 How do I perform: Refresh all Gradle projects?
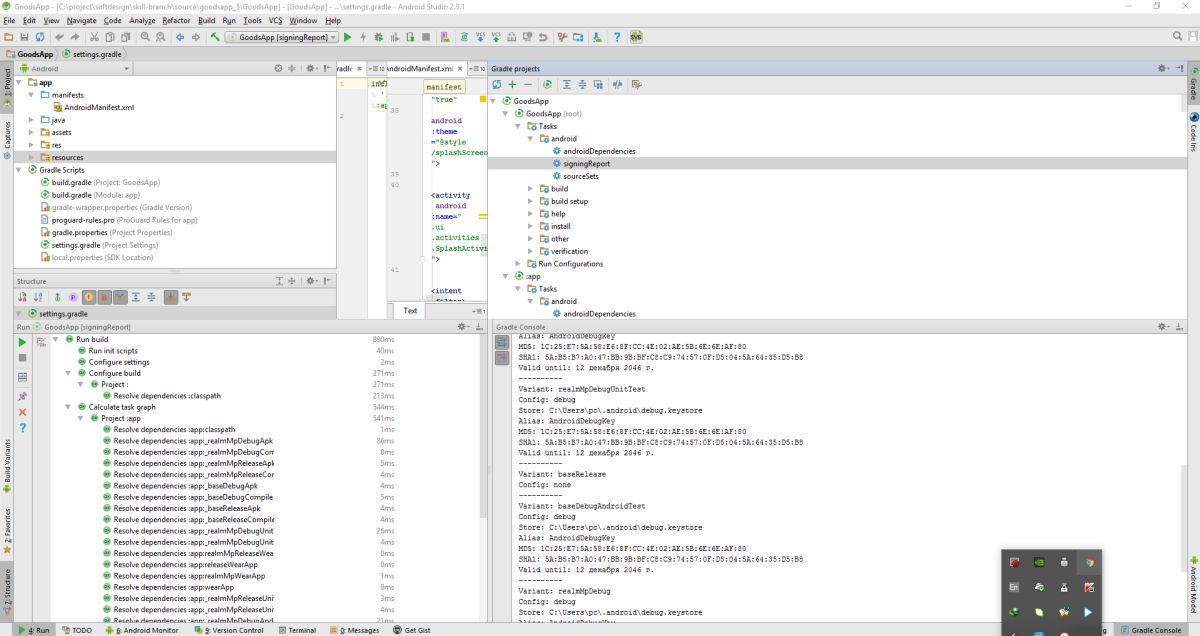pyautogui.click(x=496, y=85)
